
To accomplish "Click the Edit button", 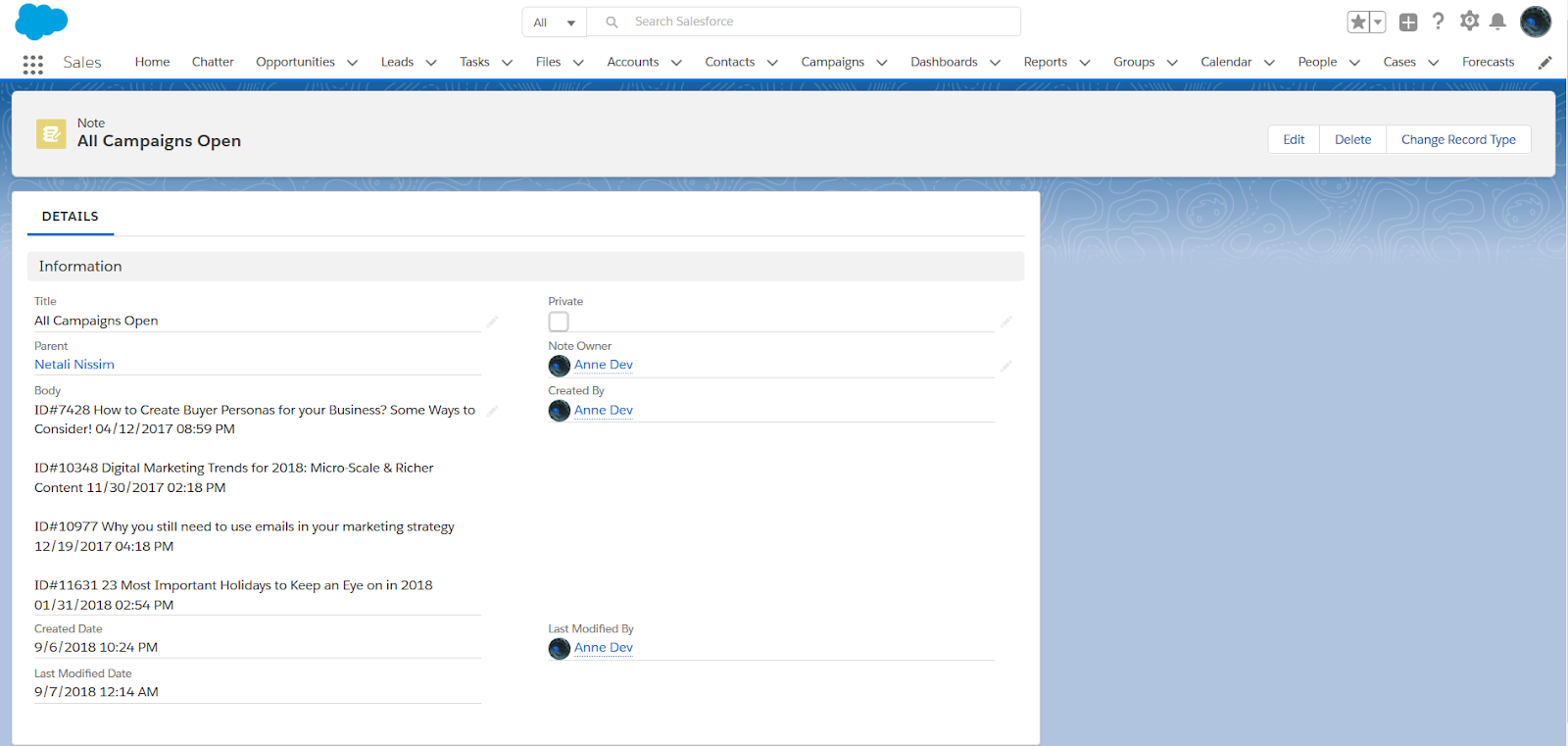I will [x=1294, y=139].
